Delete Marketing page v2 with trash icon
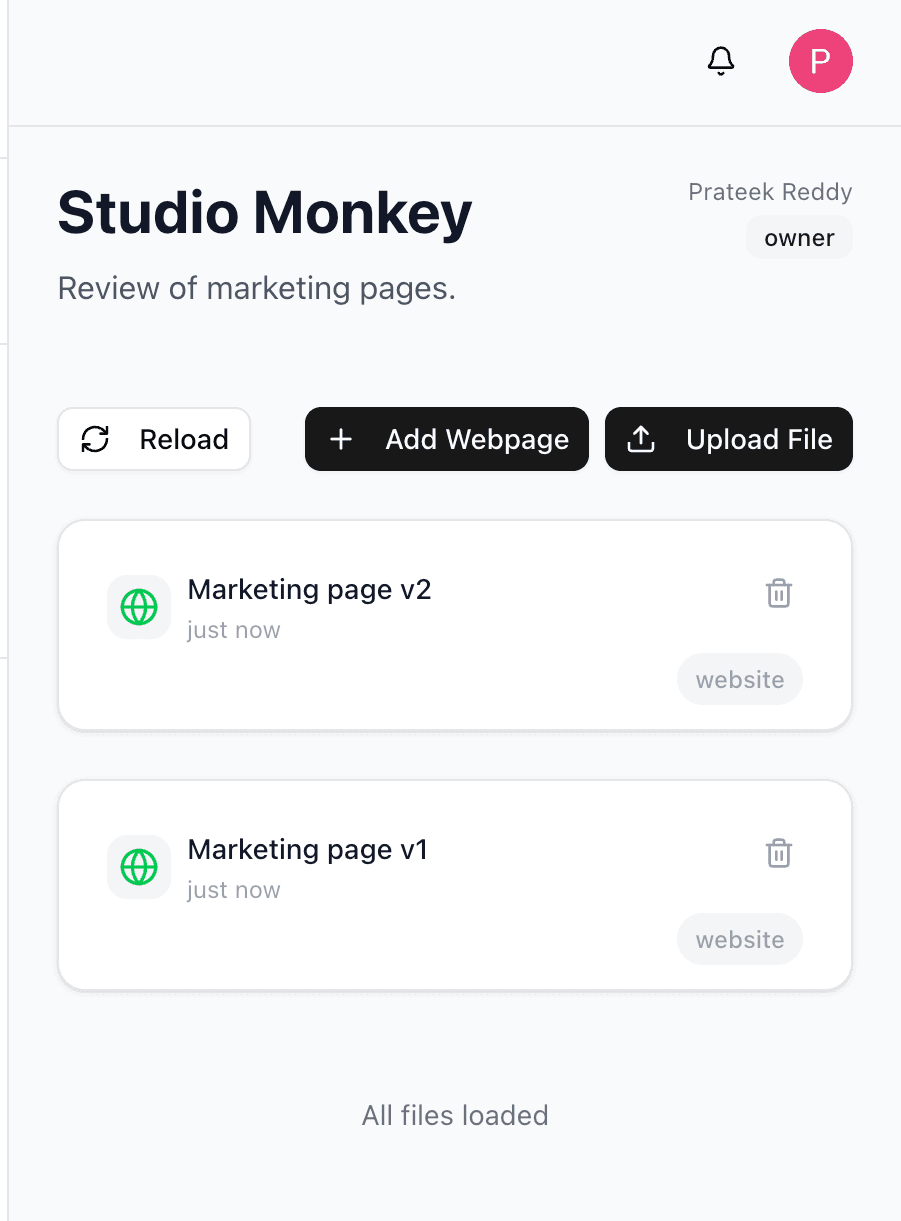Viewport: 901px width, 1221px height. coord(779,593)
